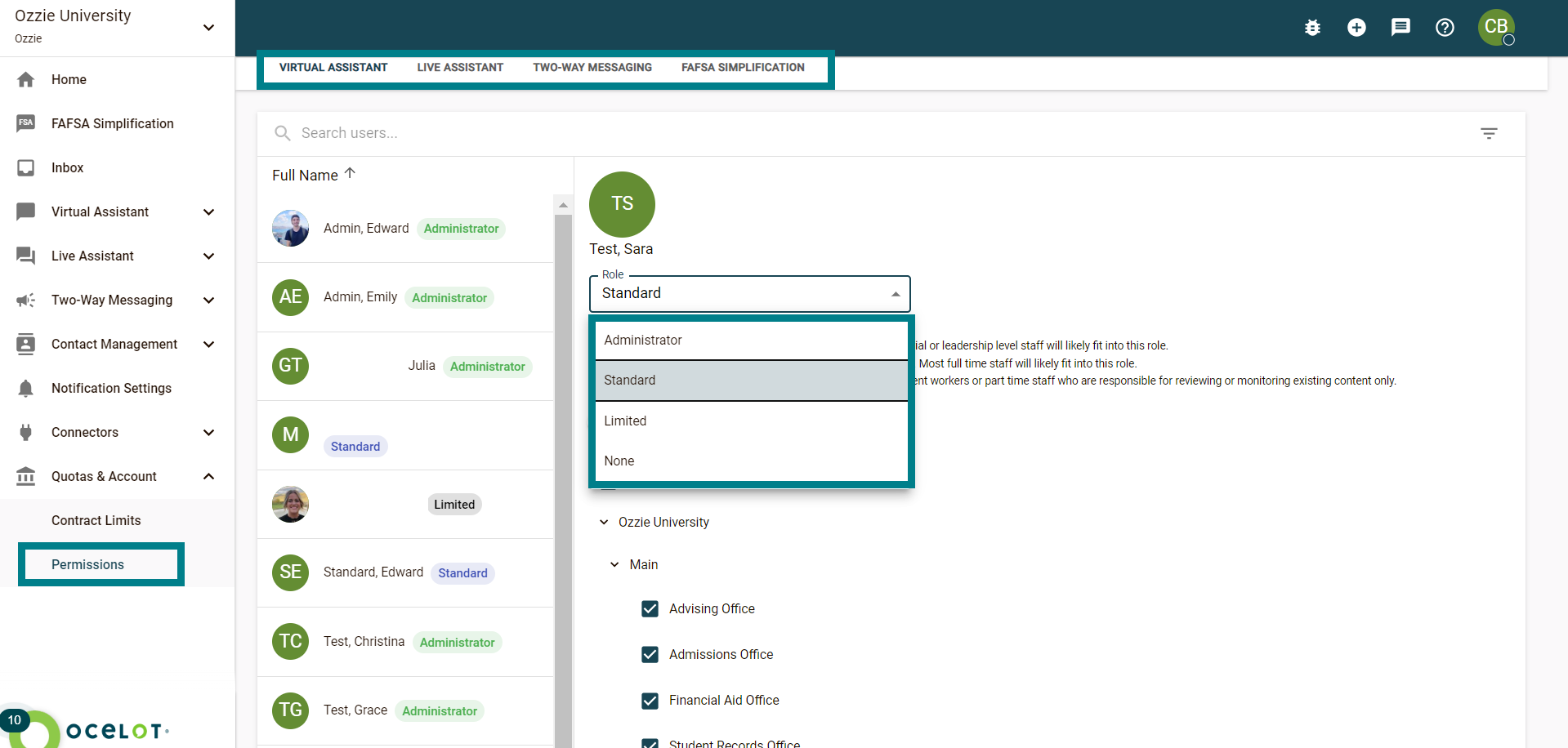This screenshot has width=1568, height=748.
Task: Select the SE avatar for Edward Standard
Action: (x=290, y=572)
